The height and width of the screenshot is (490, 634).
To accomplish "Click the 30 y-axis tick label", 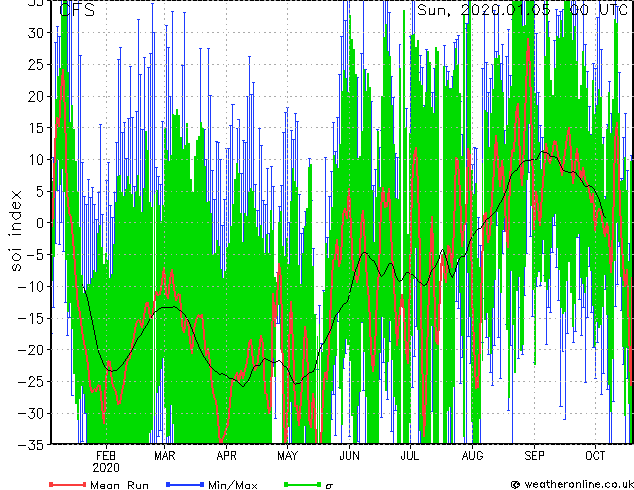I will click(x=35, y=33).
